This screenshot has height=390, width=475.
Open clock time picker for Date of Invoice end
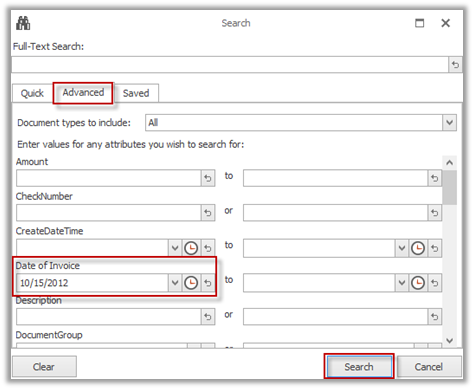(x=418, y=283)
